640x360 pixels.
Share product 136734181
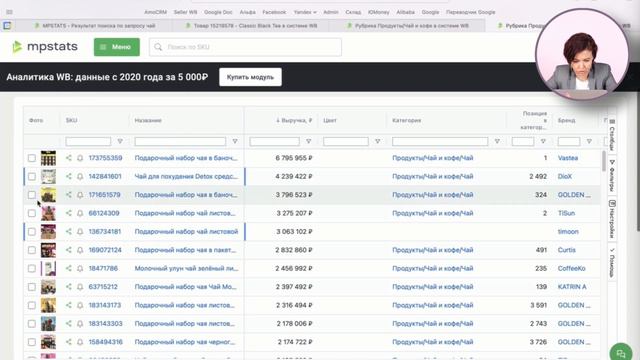point(69,231)
